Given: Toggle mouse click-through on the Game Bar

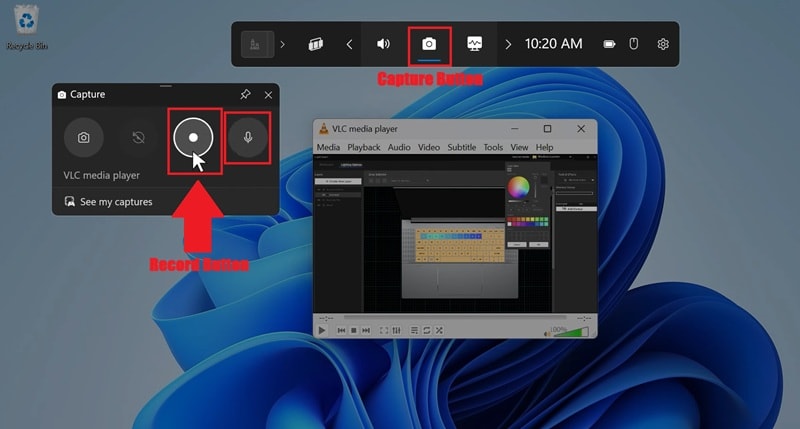Looking at the screenshot, I should (634, 44).
